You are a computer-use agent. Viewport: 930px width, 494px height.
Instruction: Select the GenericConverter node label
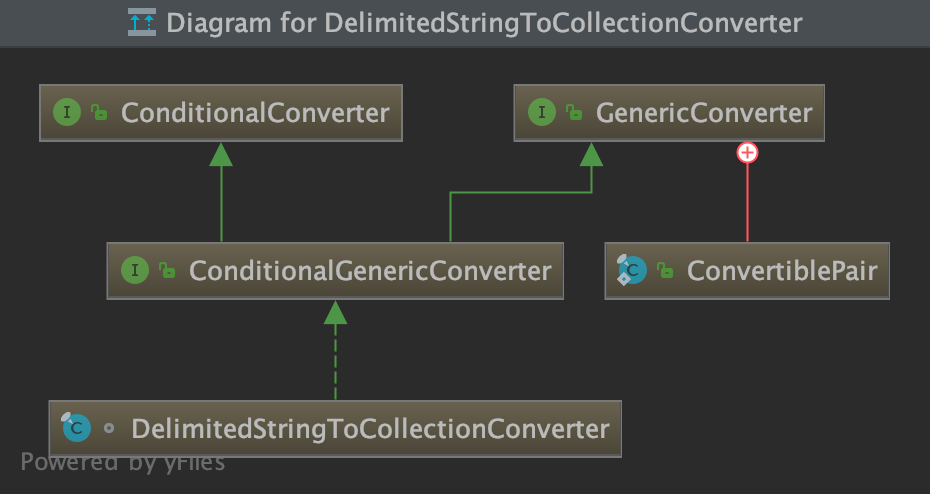(x=704, y=112)
